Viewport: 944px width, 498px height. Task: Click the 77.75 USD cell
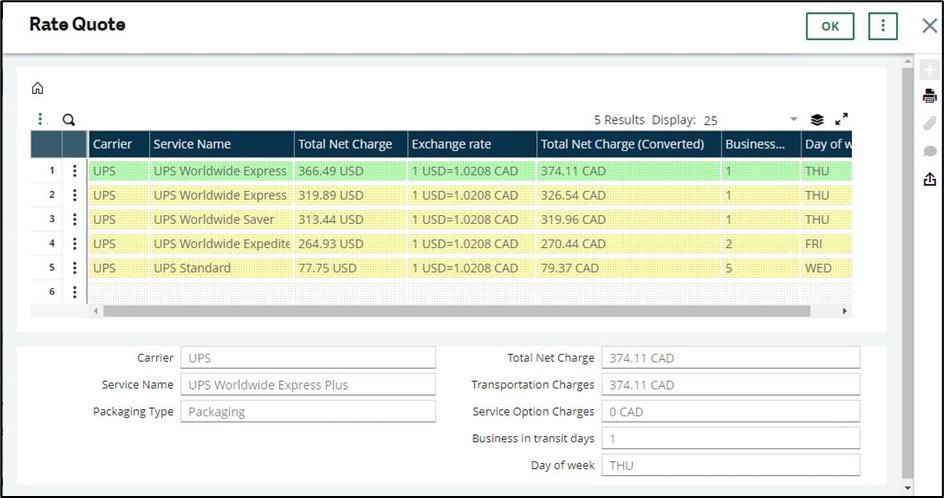(x=351, y=267)
